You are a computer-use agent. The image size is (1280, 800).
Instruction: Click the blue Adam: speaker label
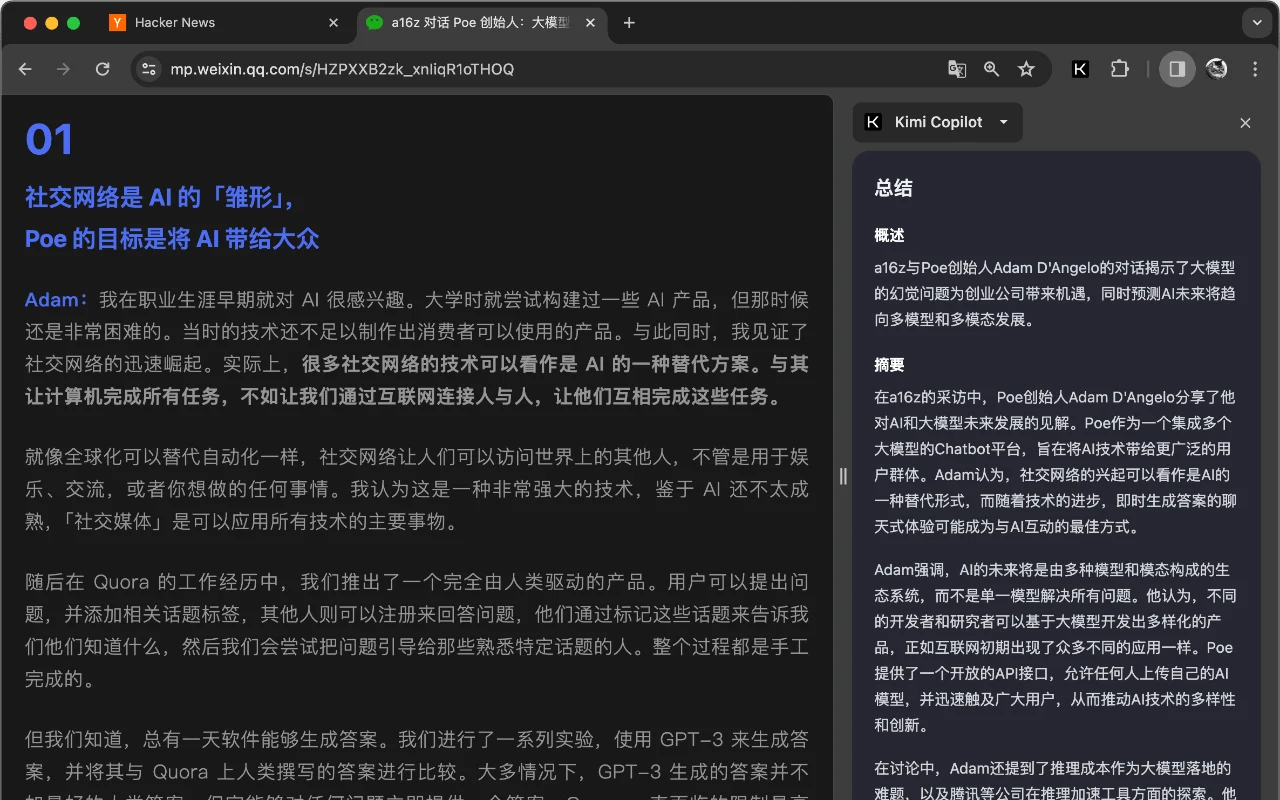(x=57, y=299)
